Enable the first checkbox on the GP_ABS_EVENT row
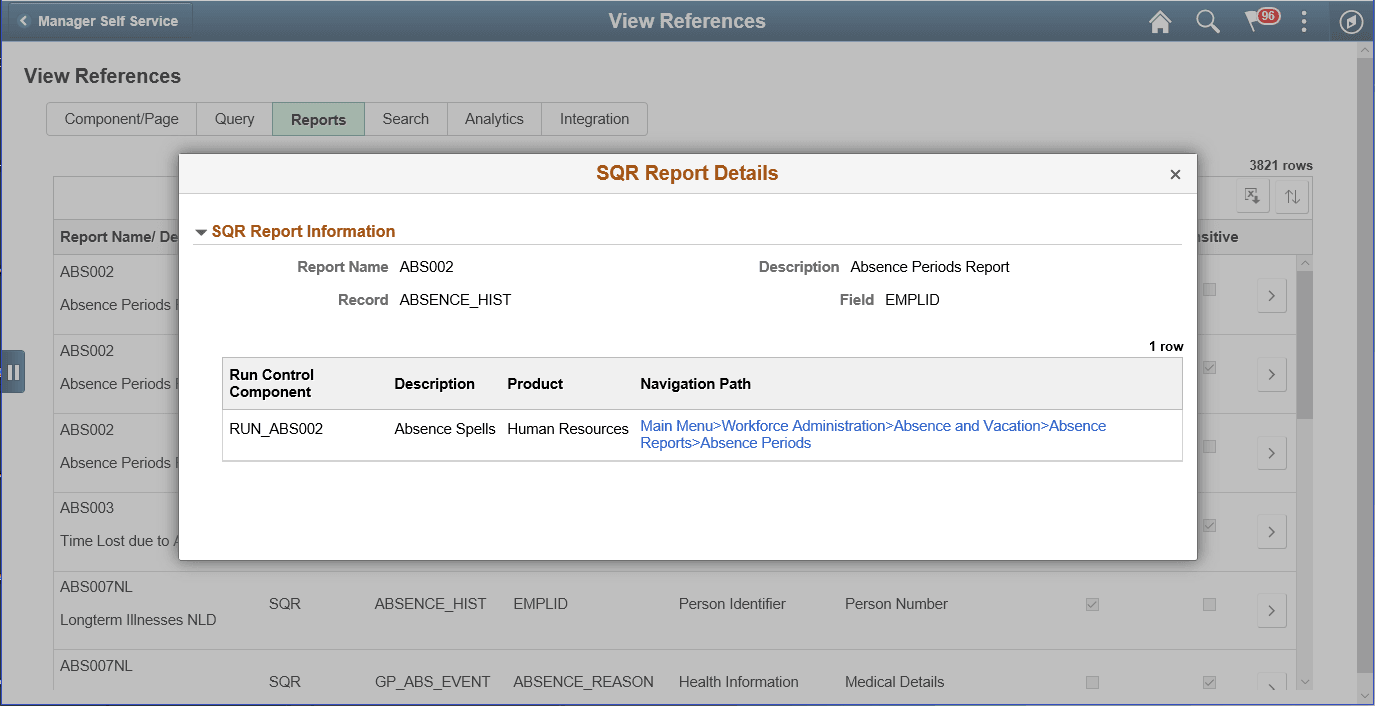 1092,682
